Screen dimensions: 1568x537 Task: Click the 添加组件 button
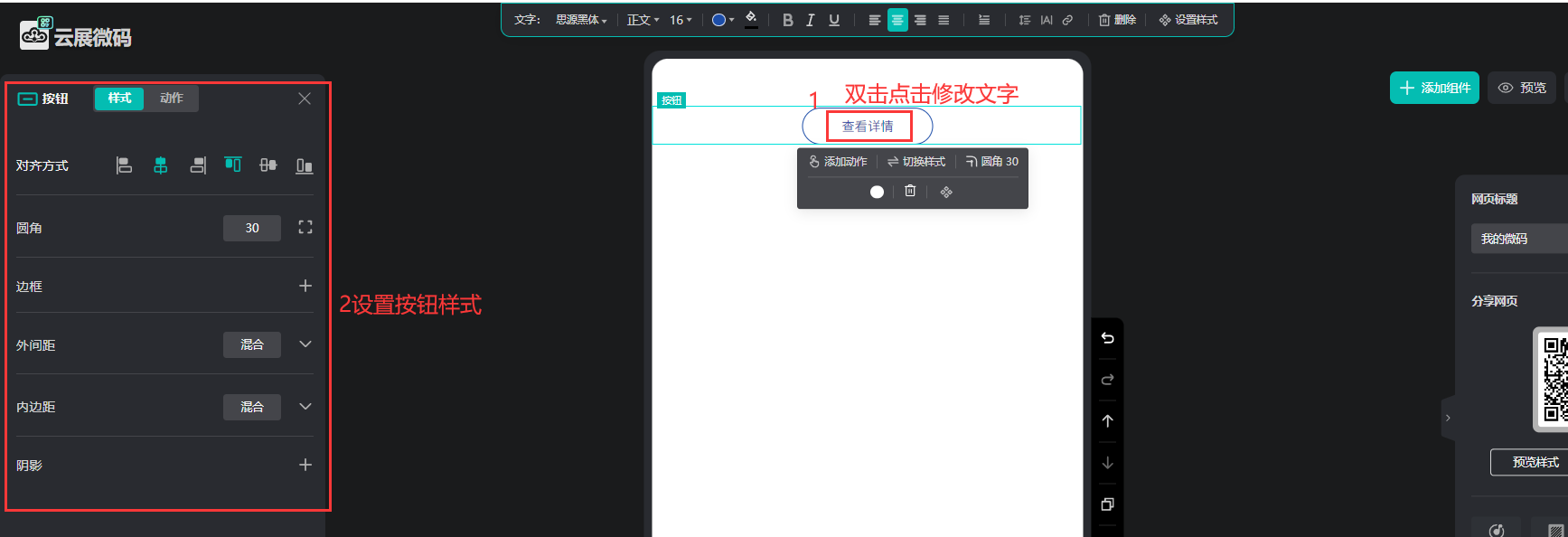[x=1434, y=88]
